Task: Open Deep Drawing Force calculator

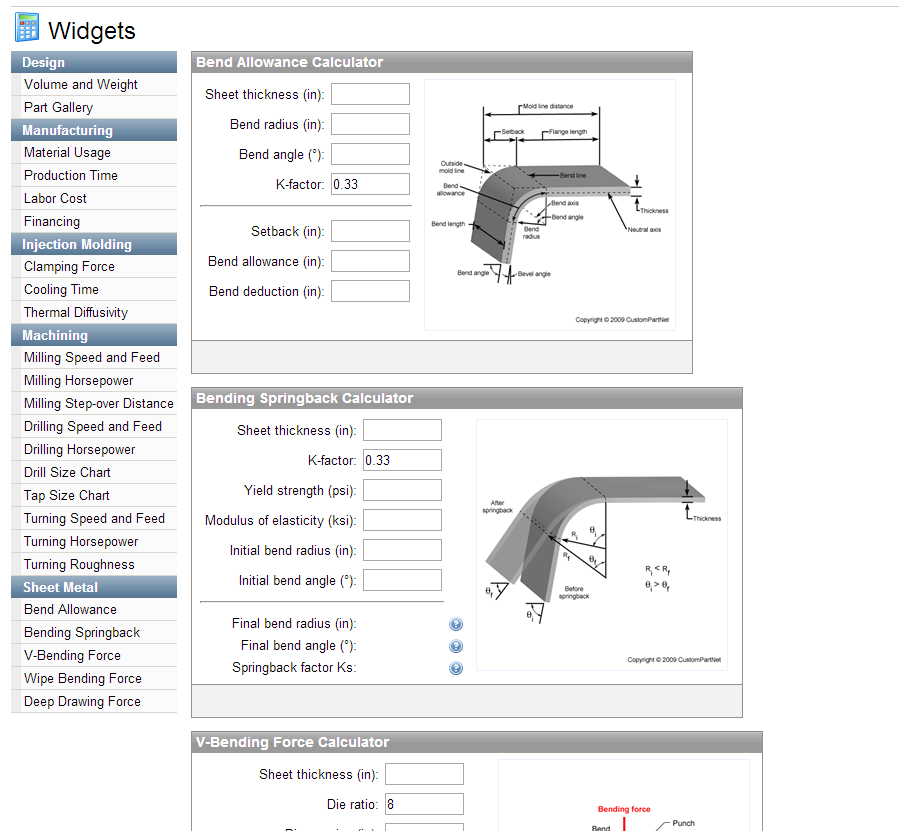Action: pos(82,701)
